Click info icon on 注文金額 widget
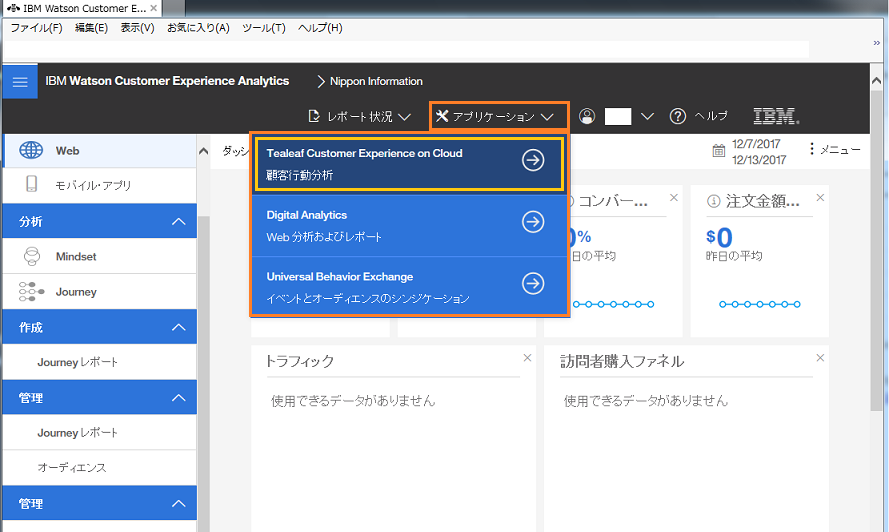The height and width of the screenshot is (532, 889). 713,201
